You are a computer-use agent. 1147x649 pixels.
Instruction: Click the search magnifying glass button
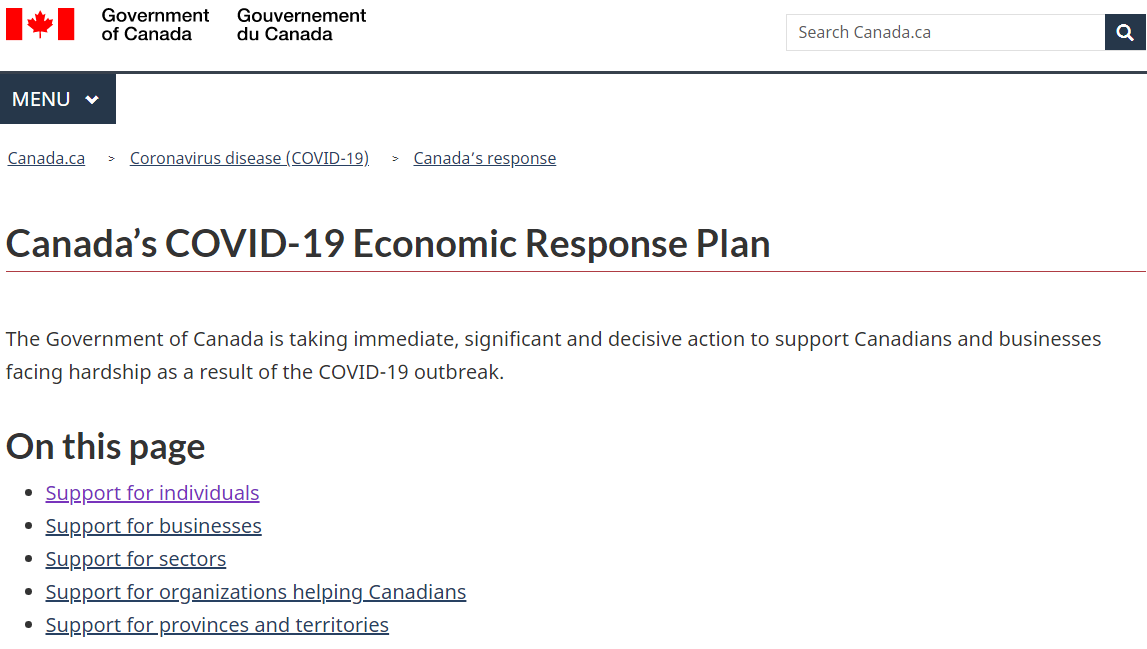[1125, 32]
